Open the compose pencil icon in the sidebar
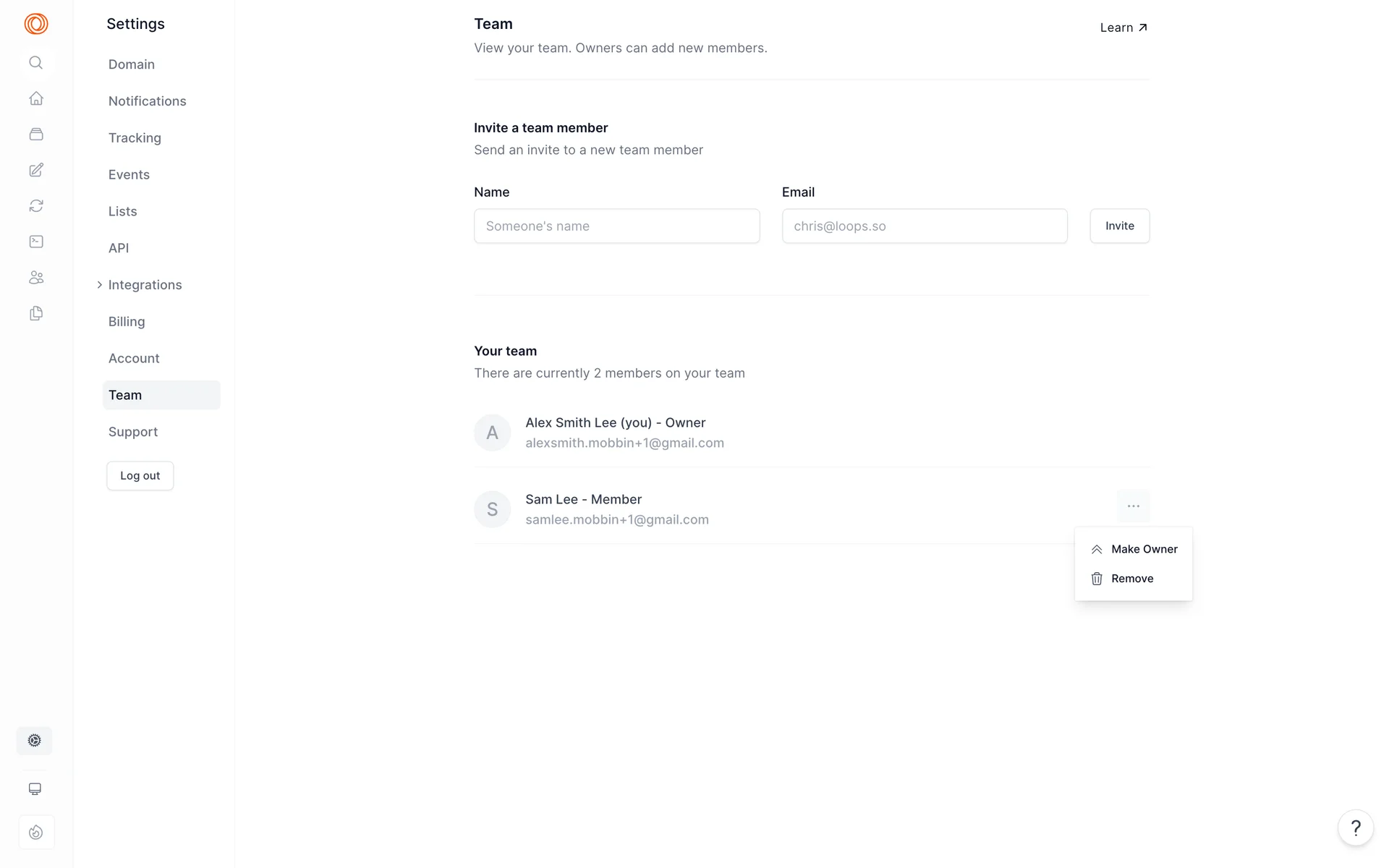The width and height of the screenshot is (1389, 868). pos(35,170)
